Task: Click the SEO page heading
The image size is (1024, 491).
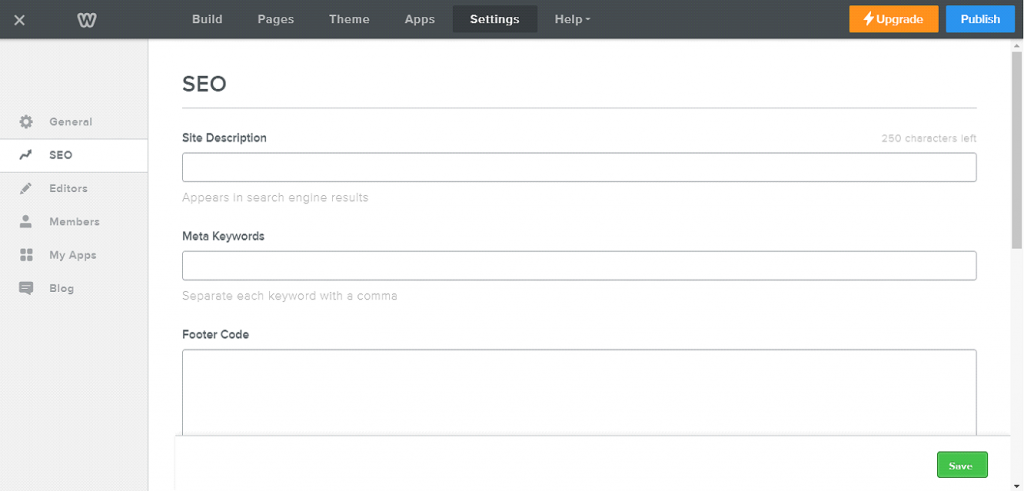Action: (204, 84)
